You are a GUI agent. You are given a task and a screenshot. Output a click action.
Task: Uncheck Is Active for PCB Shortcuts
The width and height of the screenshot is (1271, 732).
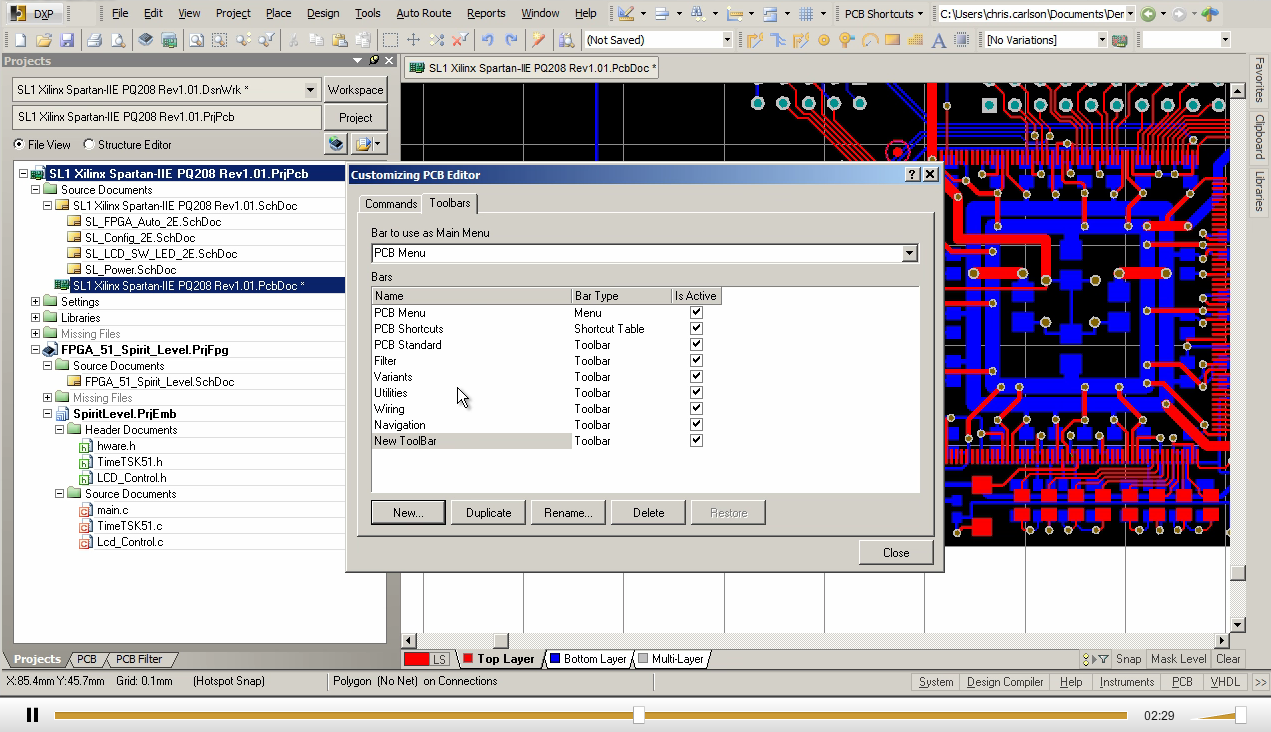(x=697, y=328)
